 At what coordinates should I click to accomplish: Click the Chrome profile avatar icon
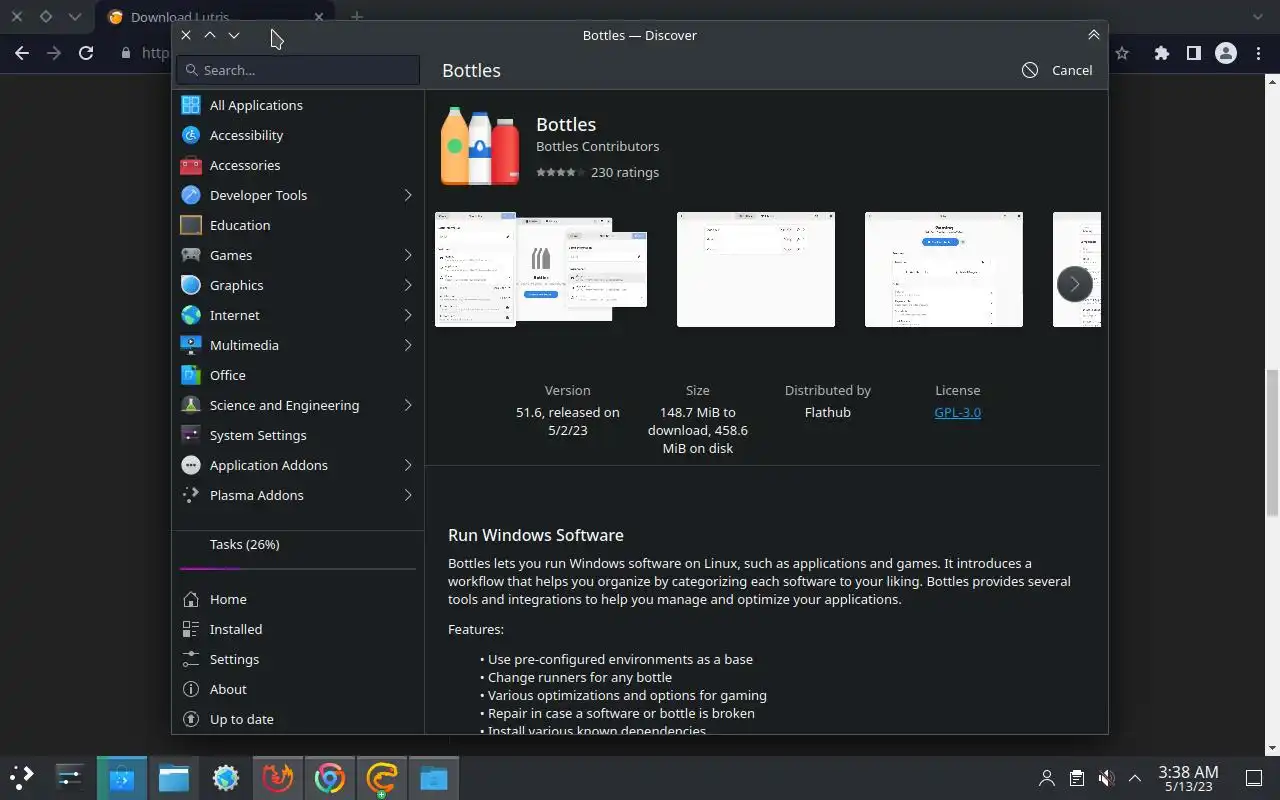pyautogui.click(x=1225, y=53)
